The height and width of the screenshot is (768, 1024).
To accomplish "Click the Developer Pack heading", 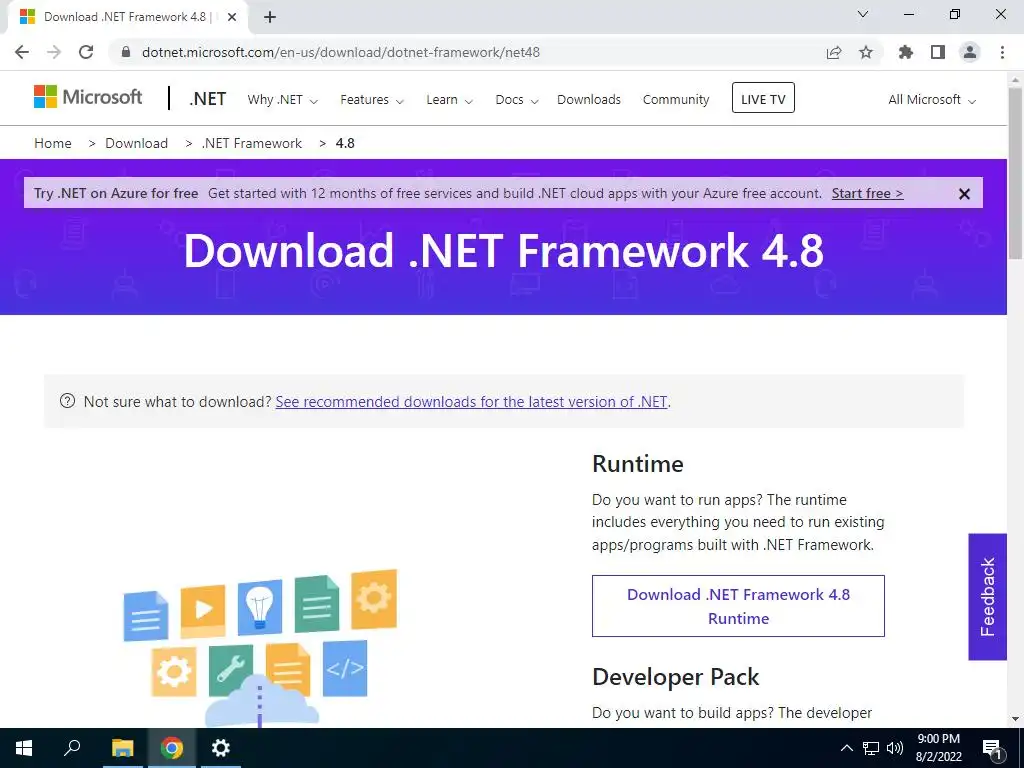I will coord(675,677).
